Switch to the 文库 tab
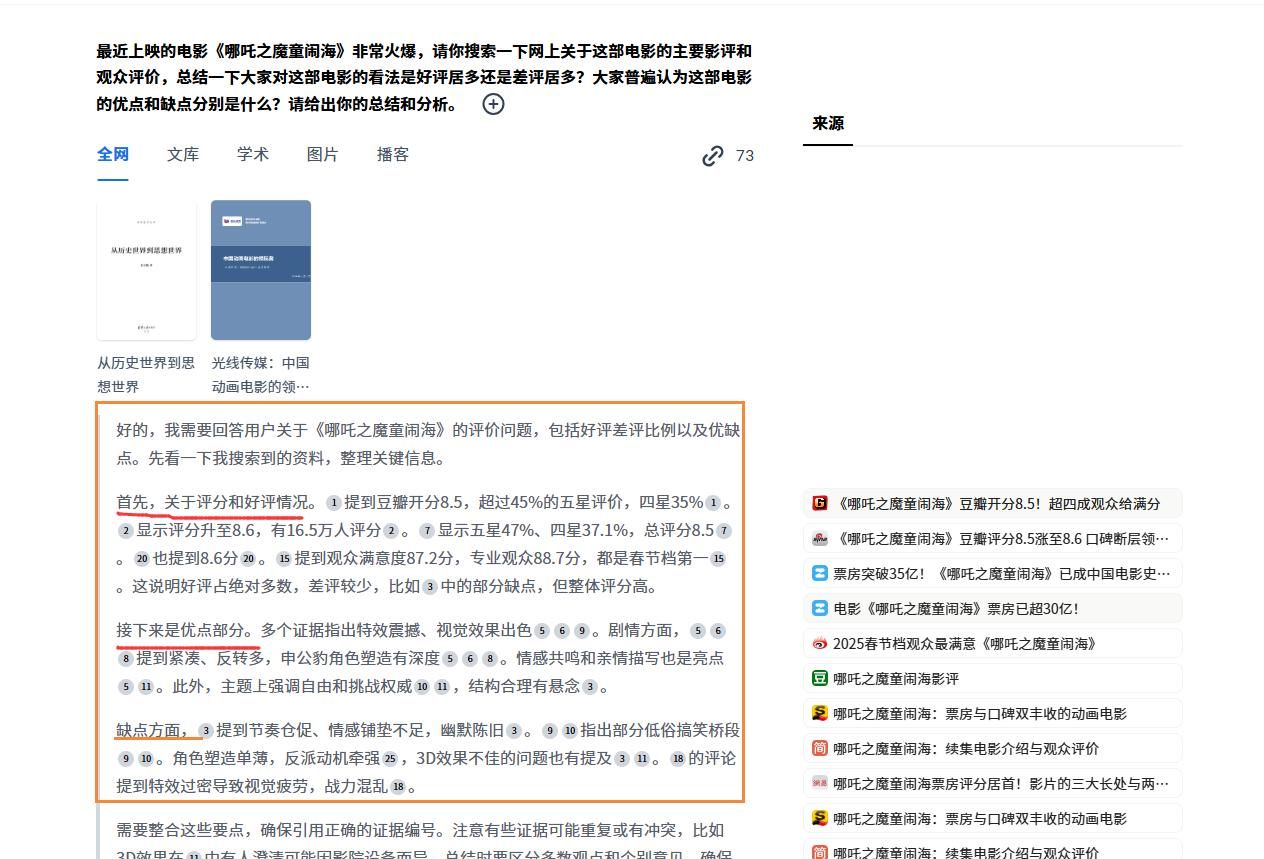This screenshot has width=1264, height=859. [x=183, y=155]
